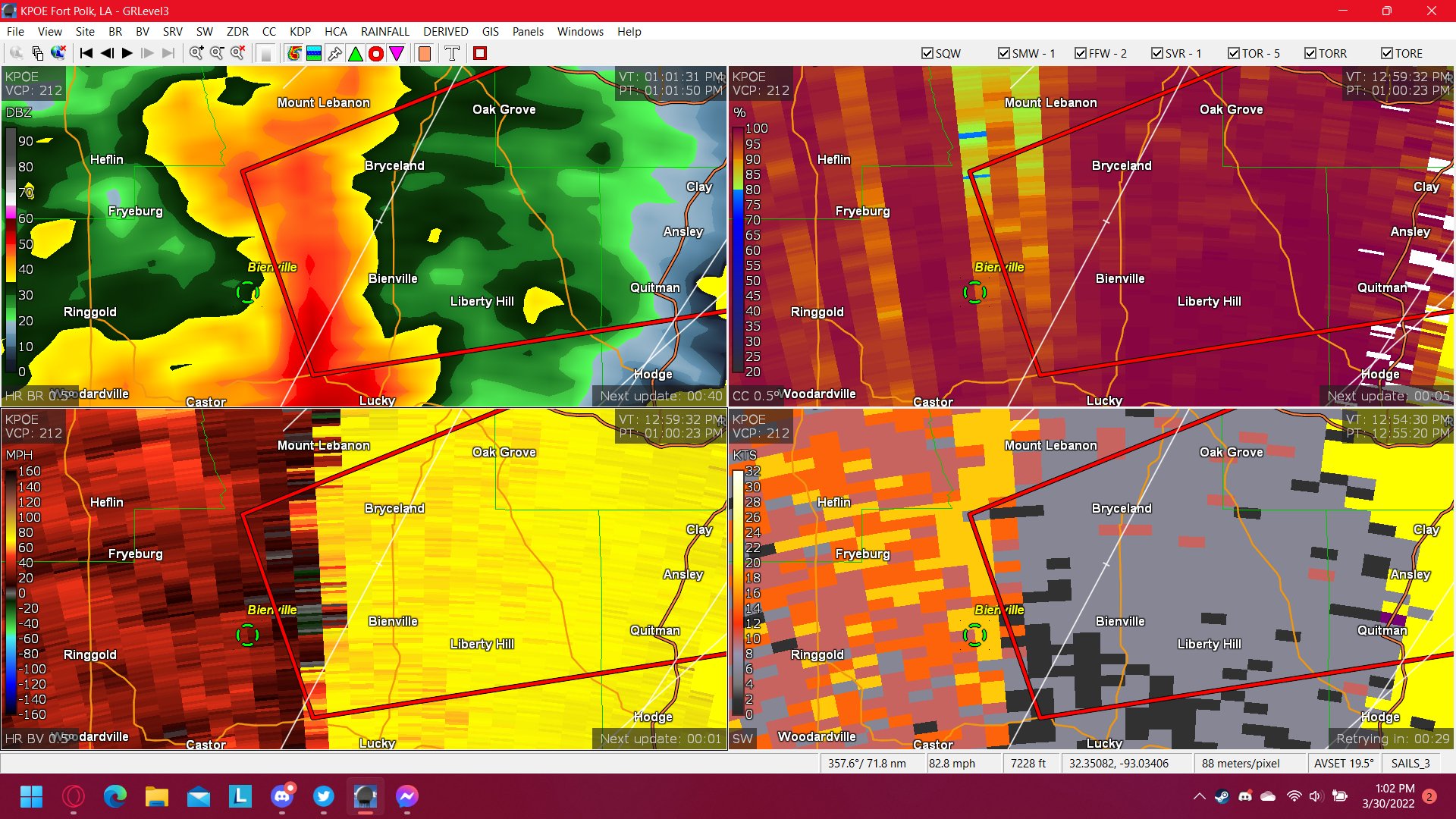Select the Zoom In tool
The image size is (1456, 819).
click(196, 53)
